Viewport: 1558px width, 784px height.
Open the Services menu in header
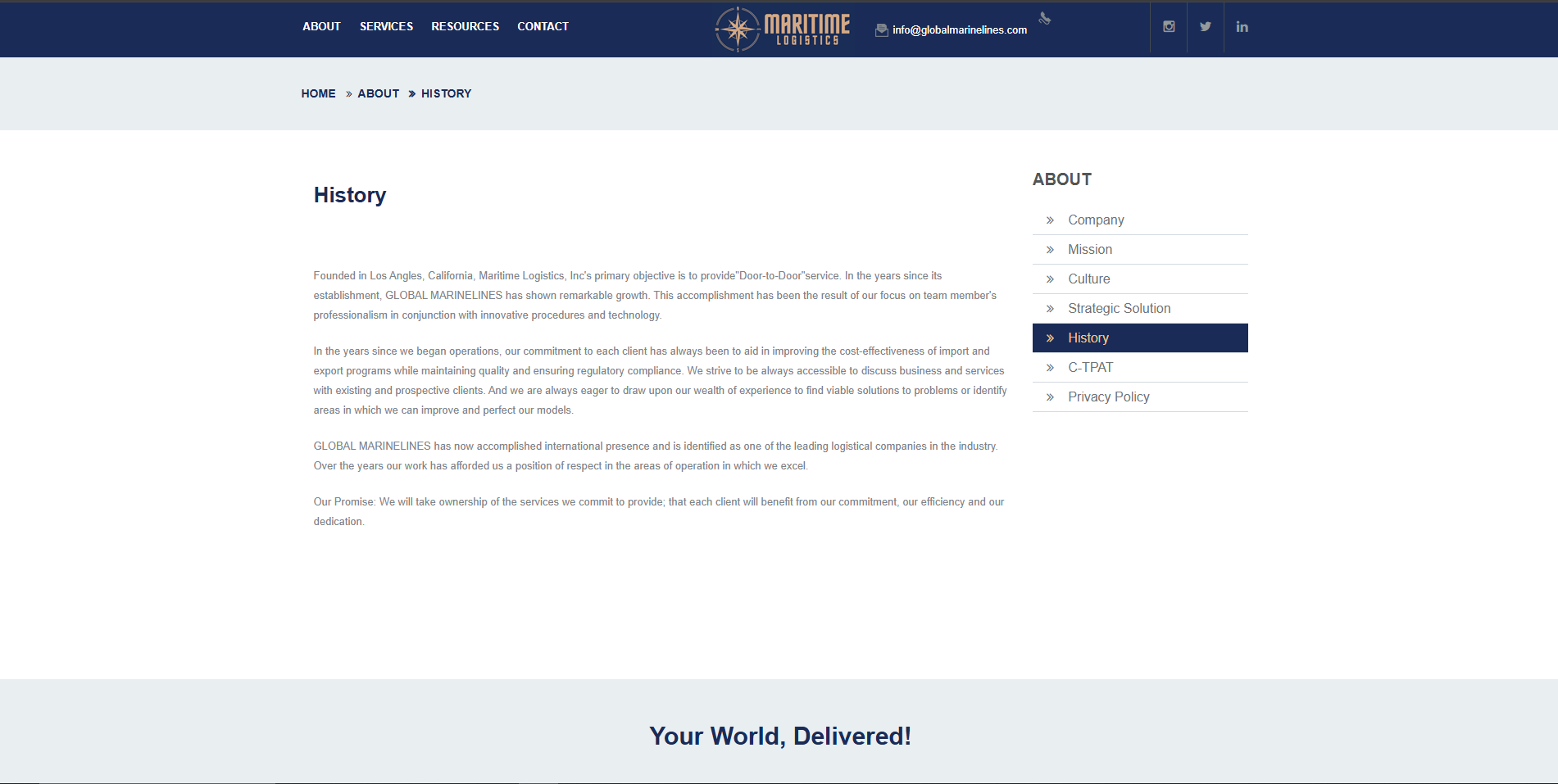pyautogui.click(x=386, y=26)
